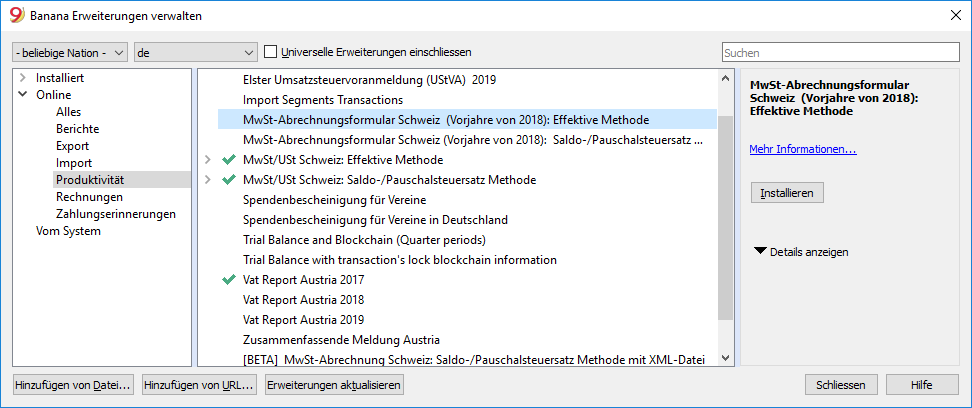Screen dimensions: 972x408
Task: Collapse the Online tree node
Action: click(23, 95)
